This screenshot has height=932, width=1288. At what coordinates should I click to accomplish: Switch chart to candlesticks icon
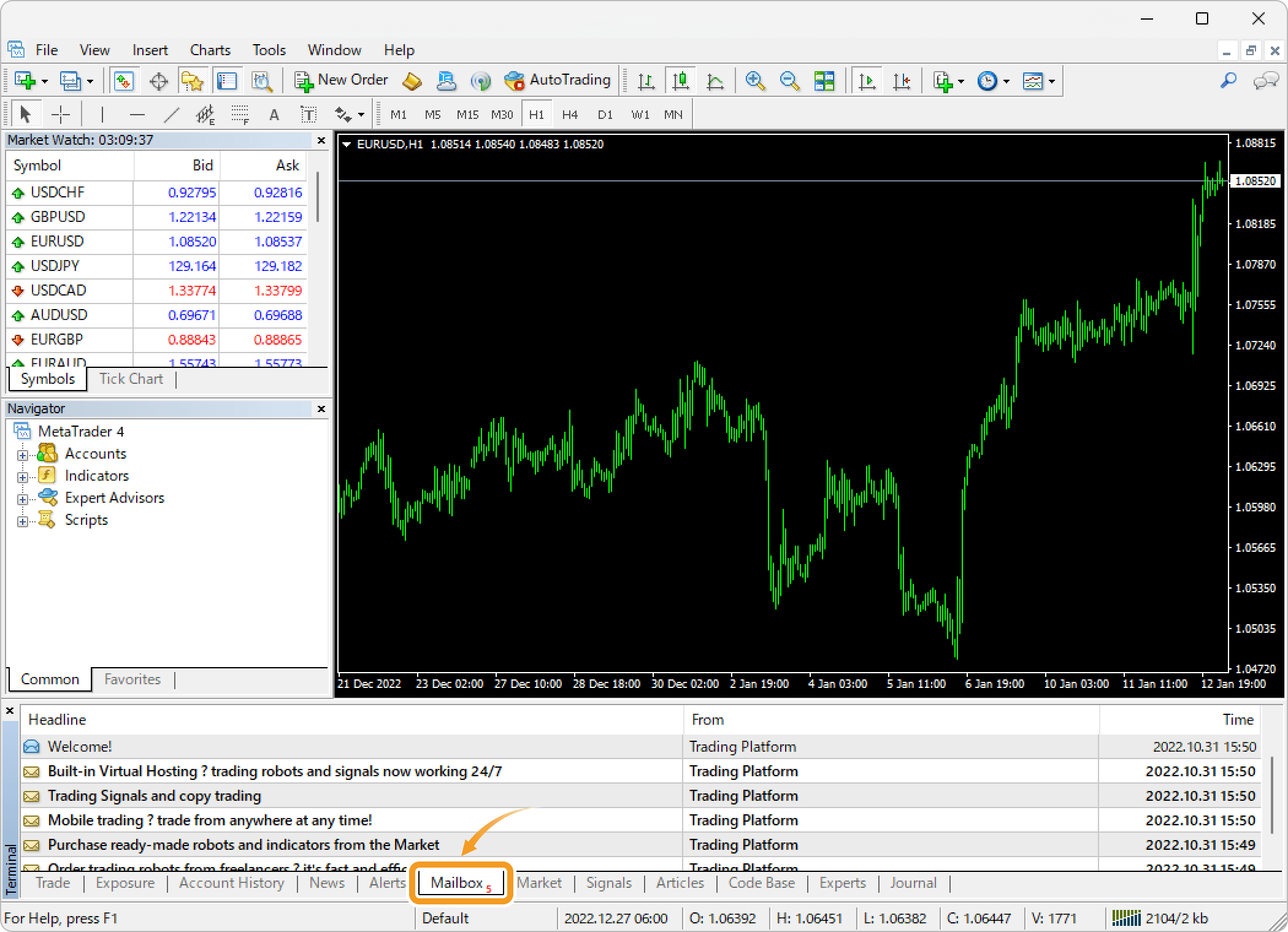680,80
